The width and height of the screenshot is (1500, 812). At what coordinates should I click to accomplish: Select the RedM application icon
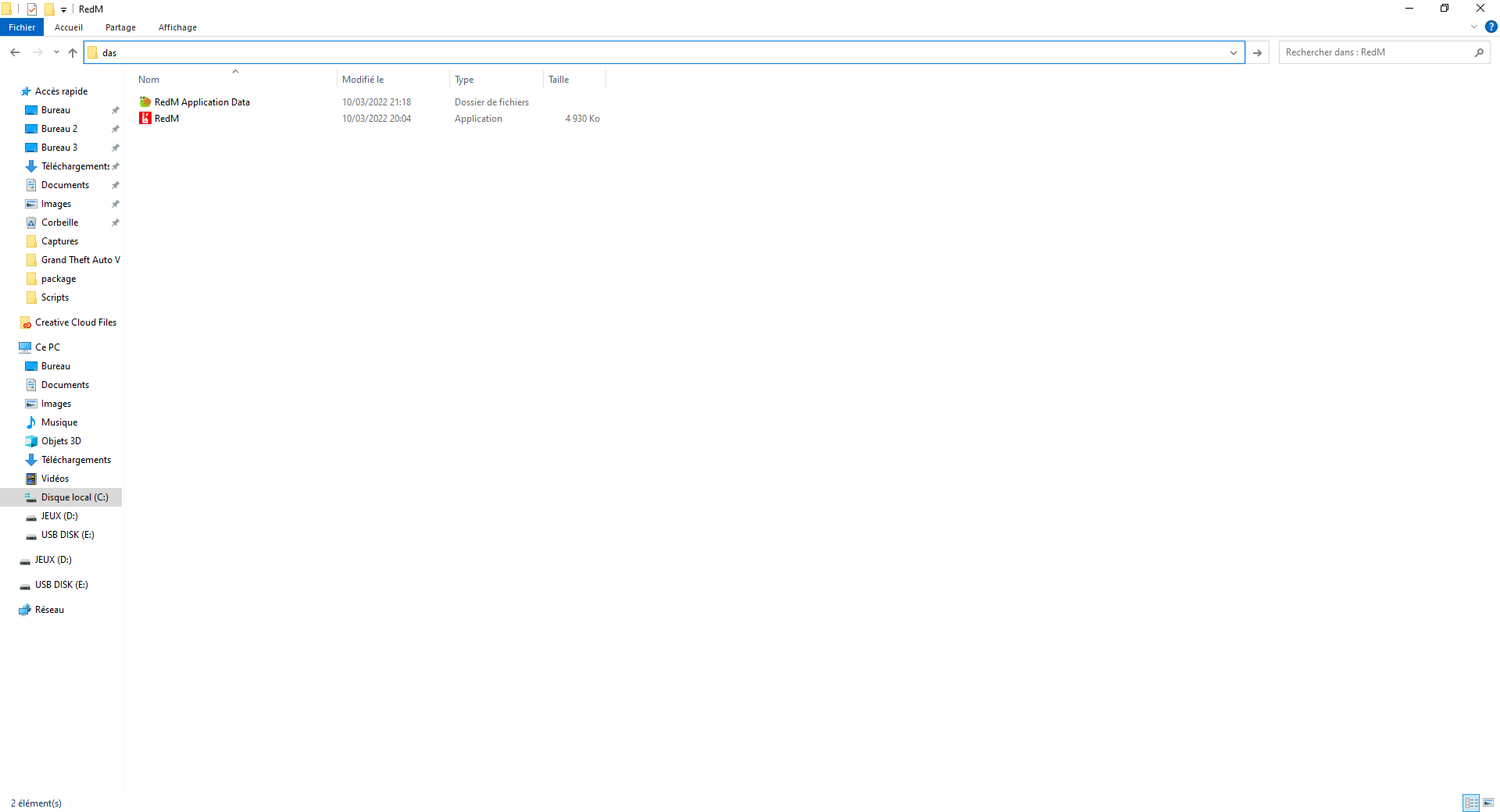point(145,118)
